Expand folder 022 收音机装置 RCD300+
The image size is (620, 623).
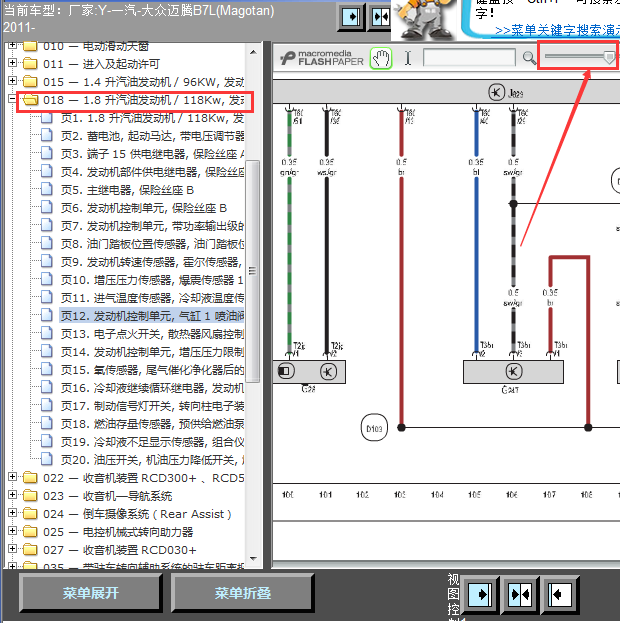coord(12,476)
